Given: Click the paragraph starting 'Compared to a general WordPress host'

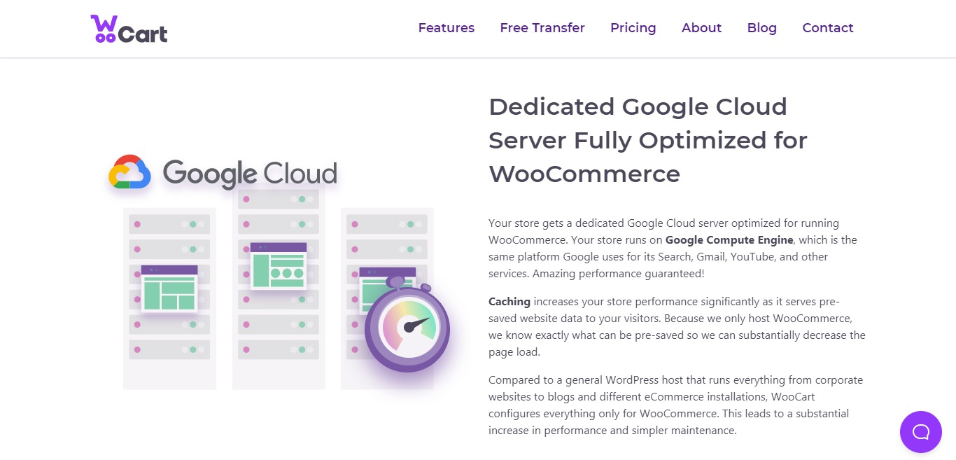Looking at the screenshot, I should (x=676, y=405).
